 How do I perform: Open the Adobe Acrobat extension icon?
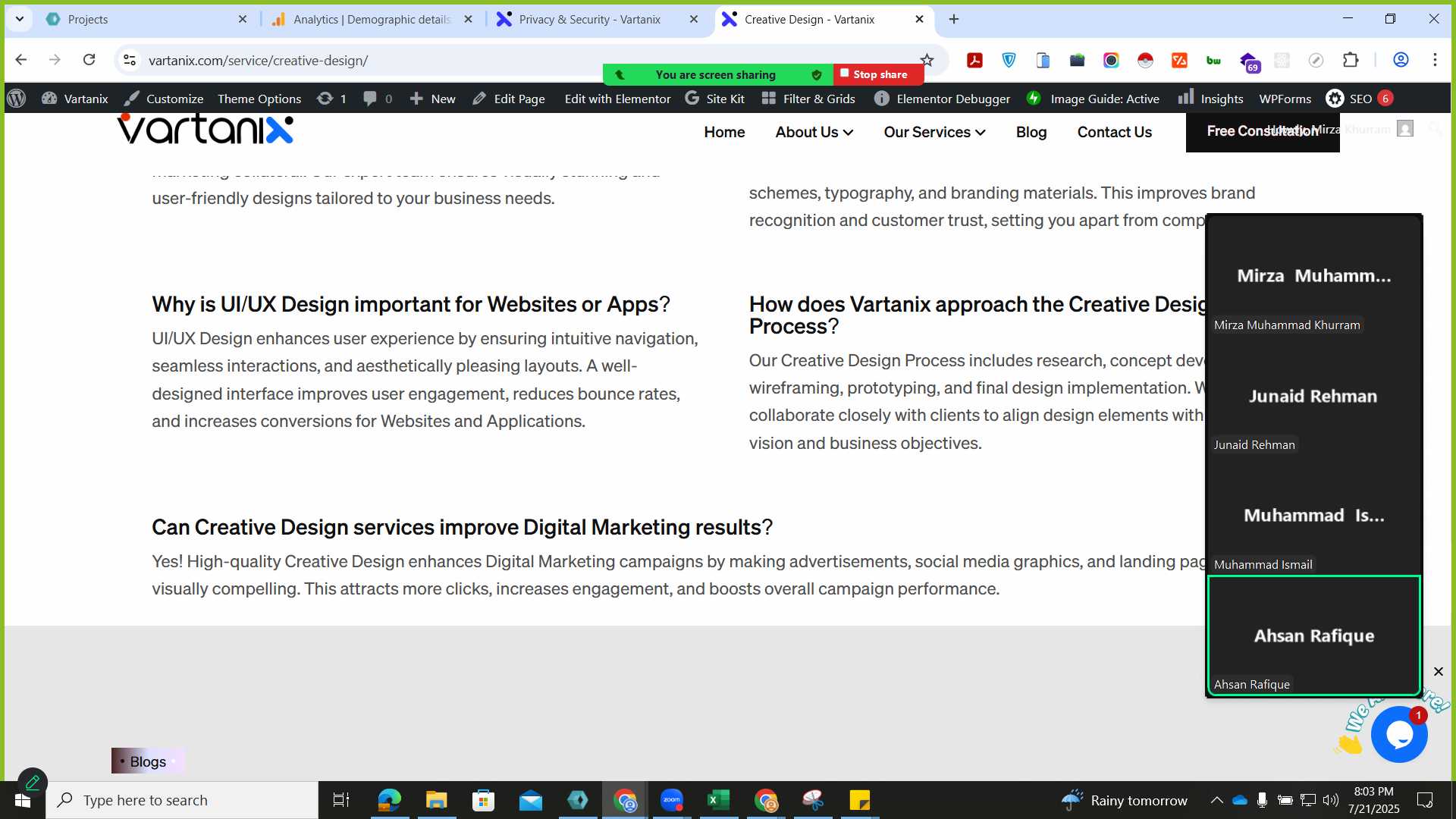point(974,60)
